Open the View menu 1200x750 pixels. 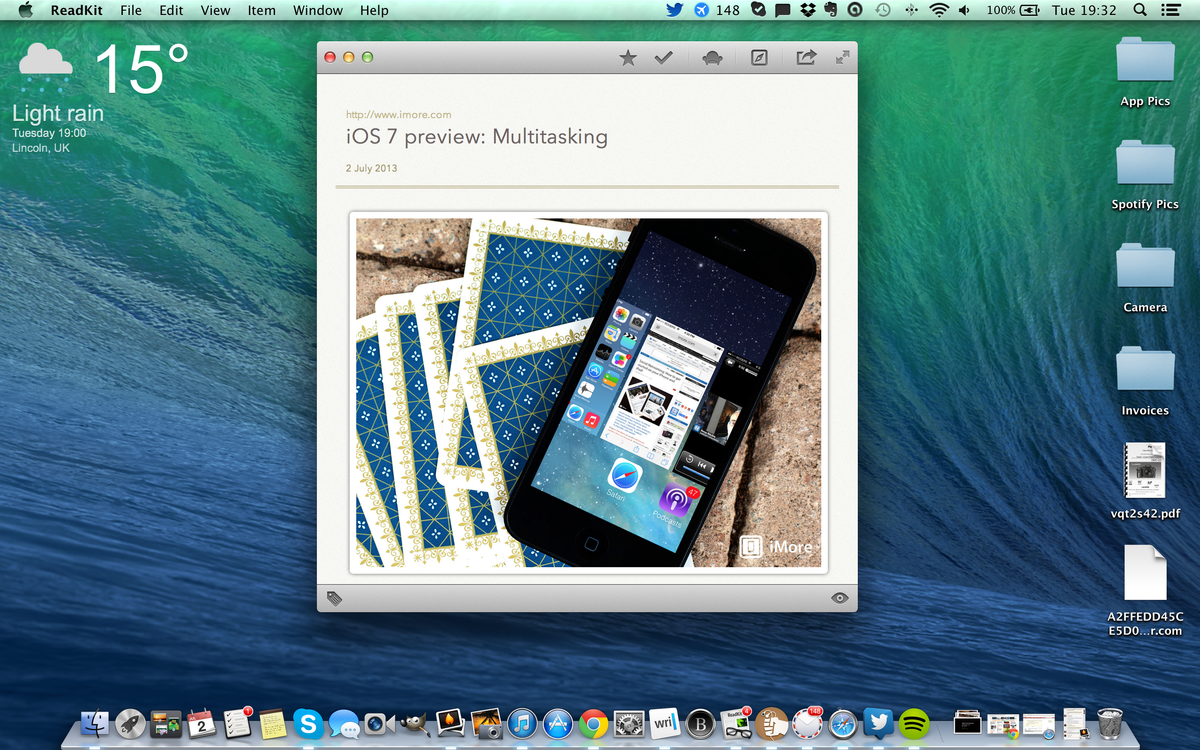(215, 11)
